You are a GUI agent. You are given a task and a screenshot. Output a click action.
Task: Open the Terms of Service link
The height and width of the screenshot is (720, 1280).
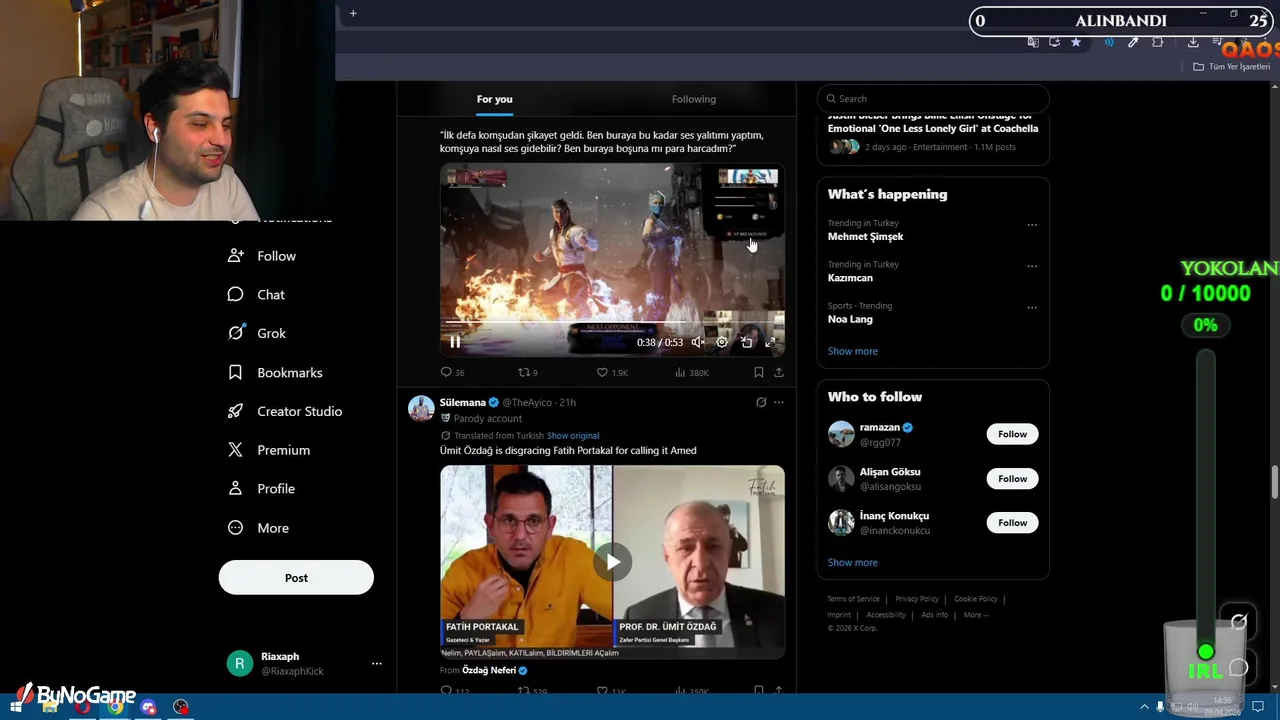click(x=853, y=599)
